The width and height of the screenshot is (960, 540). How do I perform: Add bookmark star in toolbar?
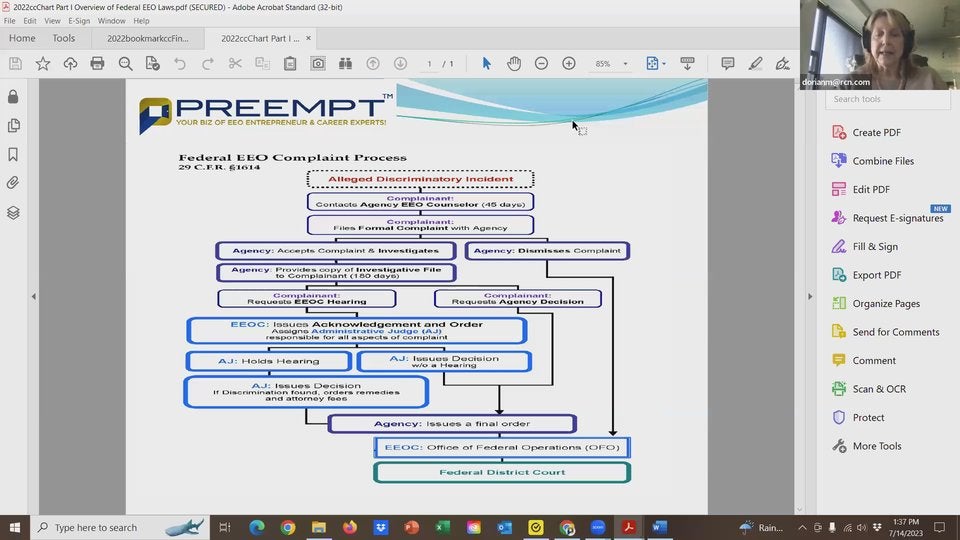(x=43, y=63)
